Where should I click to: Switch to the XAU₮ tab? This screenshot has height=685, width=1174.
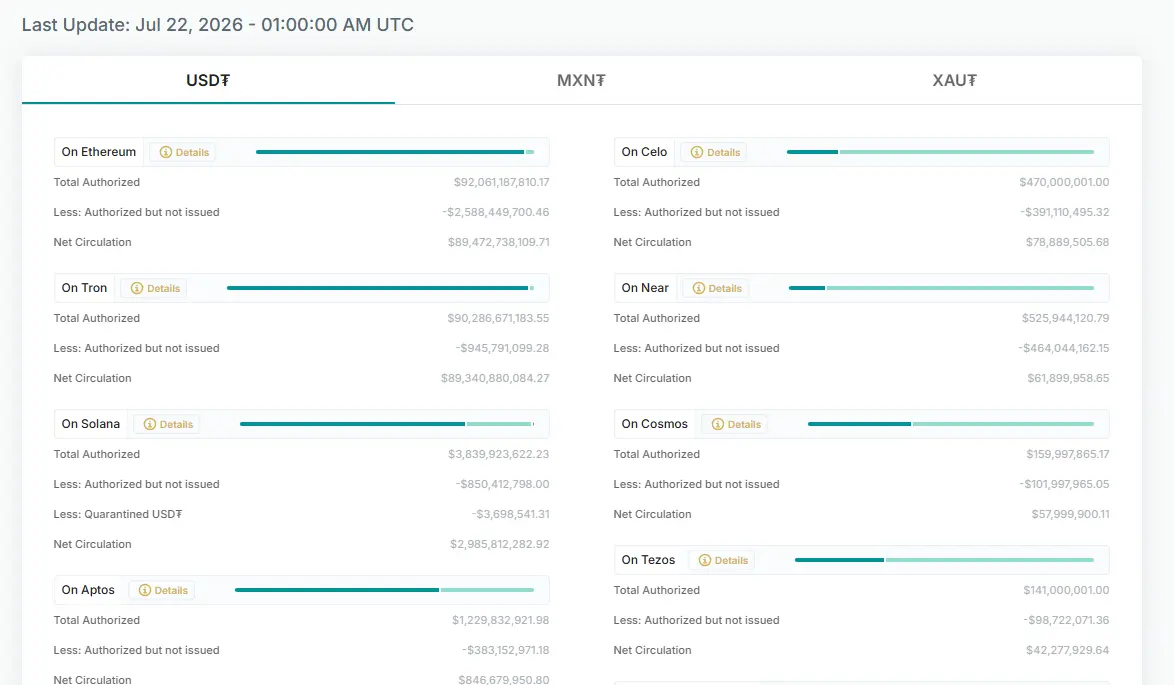(955, 80)
